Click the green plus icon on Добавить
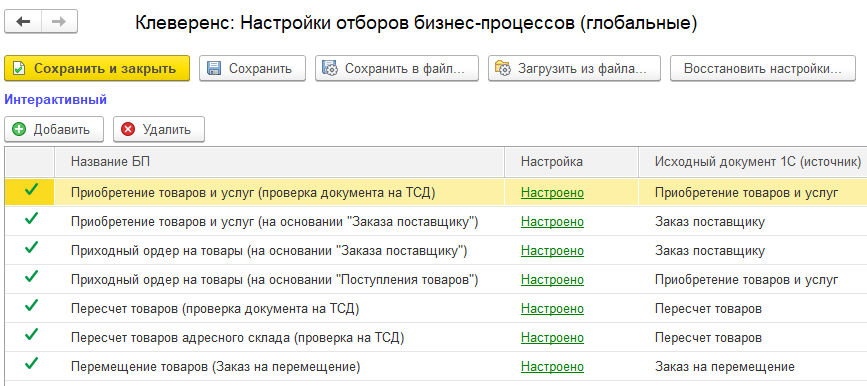The width and height of the screenshot is (867, 386). [x=19, y=129]
